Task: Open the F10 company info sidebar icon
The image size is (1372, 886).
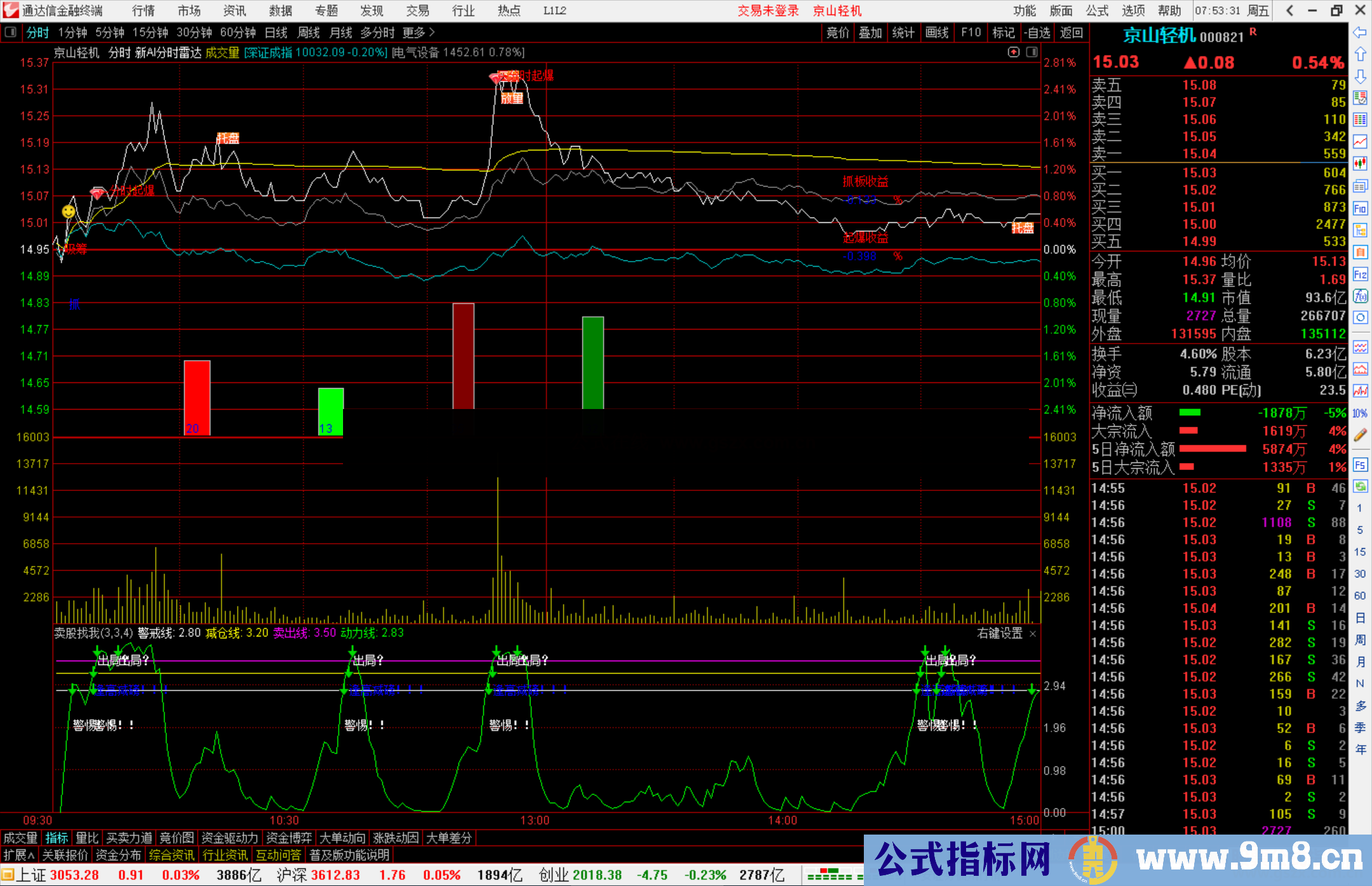Action: pyautogui.click(x=1360, y=208)
